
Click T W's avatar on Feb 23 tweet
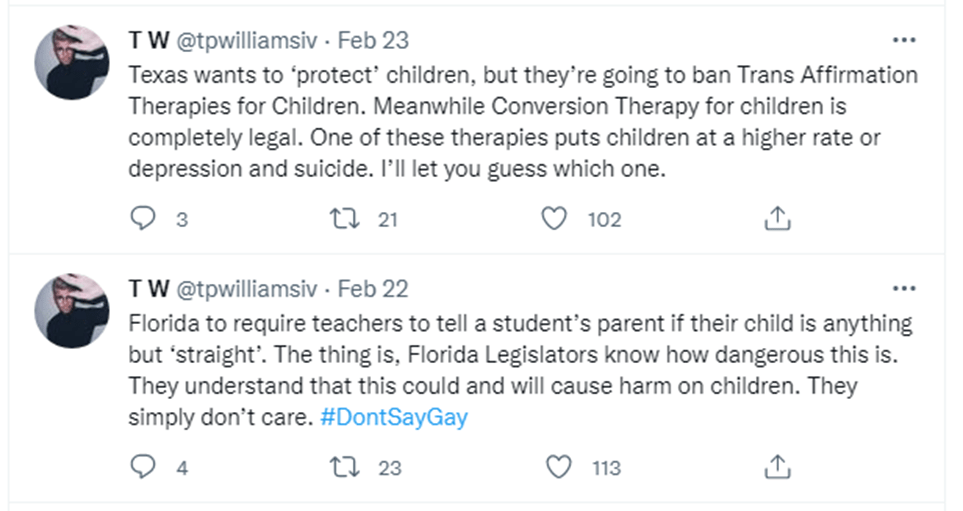click(72, 62)
